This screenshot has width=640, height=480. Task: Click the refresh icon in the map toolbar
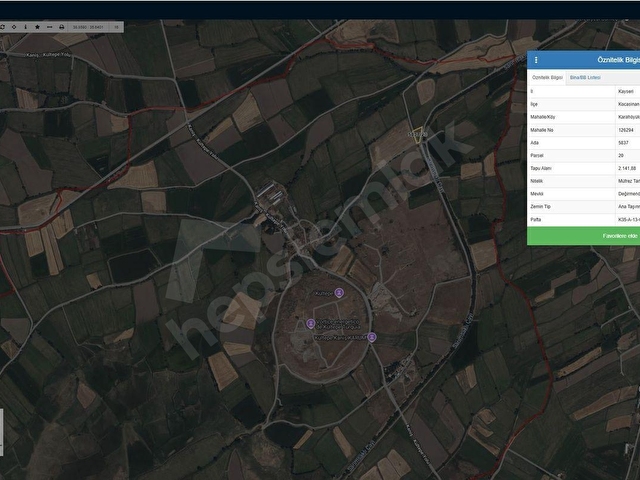tap(2, 27)
